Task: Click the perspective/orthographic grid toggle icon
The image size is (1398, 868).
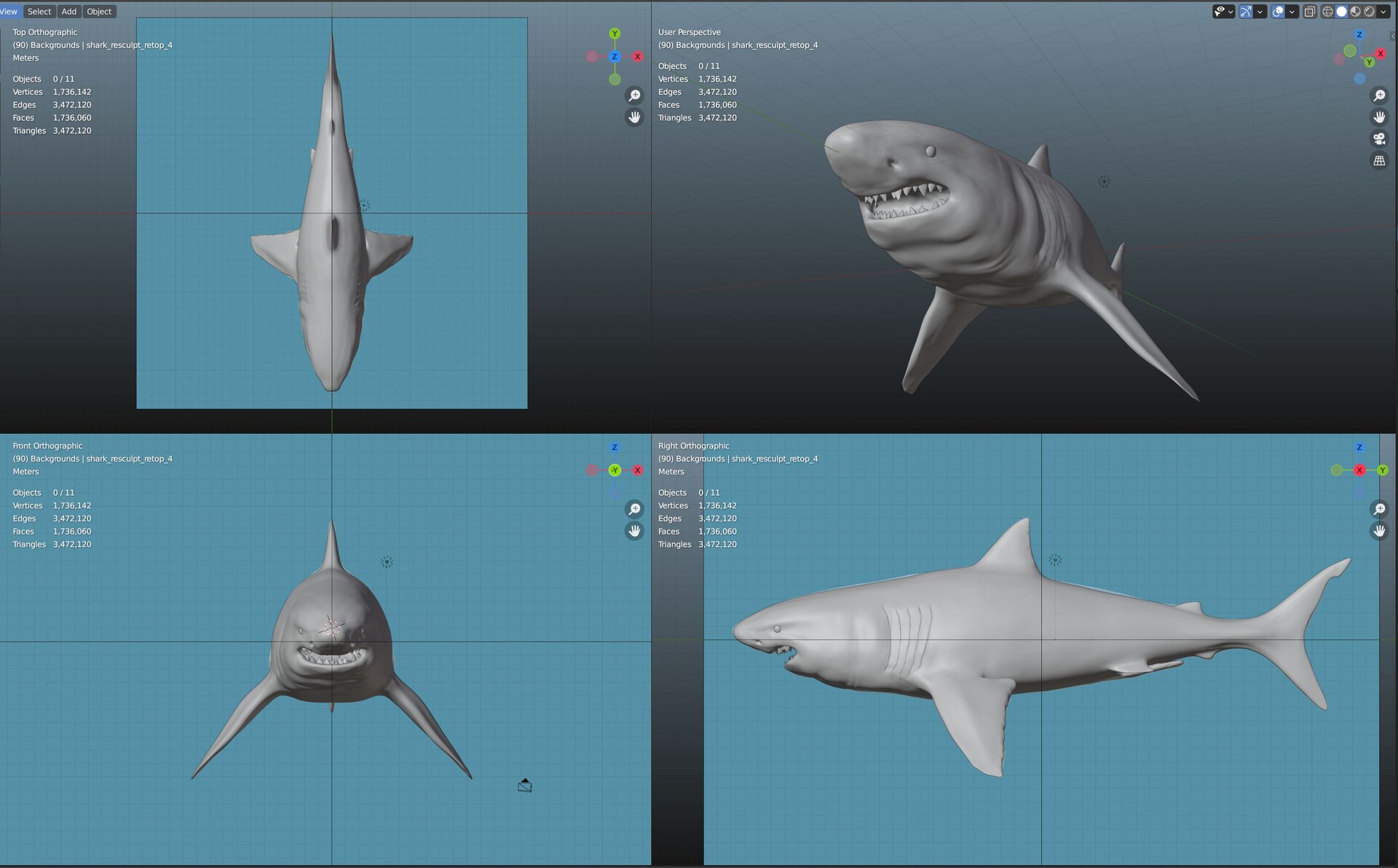Action: (x=1380, y=160)
